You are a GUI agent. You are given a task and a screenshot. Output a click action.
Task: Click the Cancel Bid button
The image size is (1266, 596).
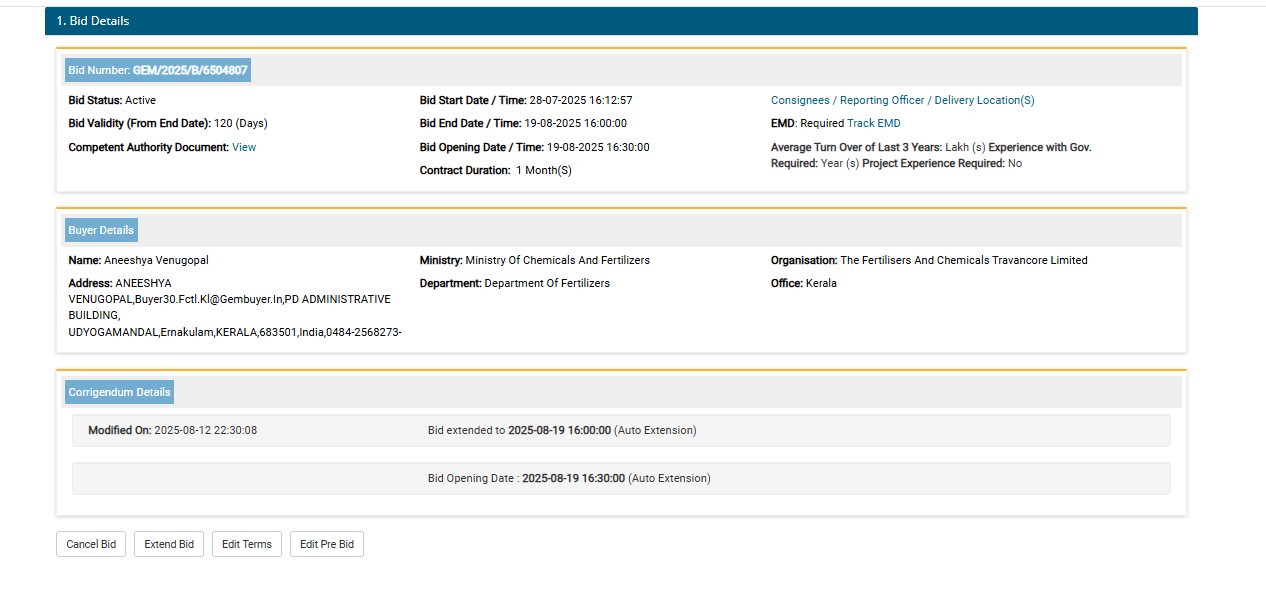pos(91,544)
